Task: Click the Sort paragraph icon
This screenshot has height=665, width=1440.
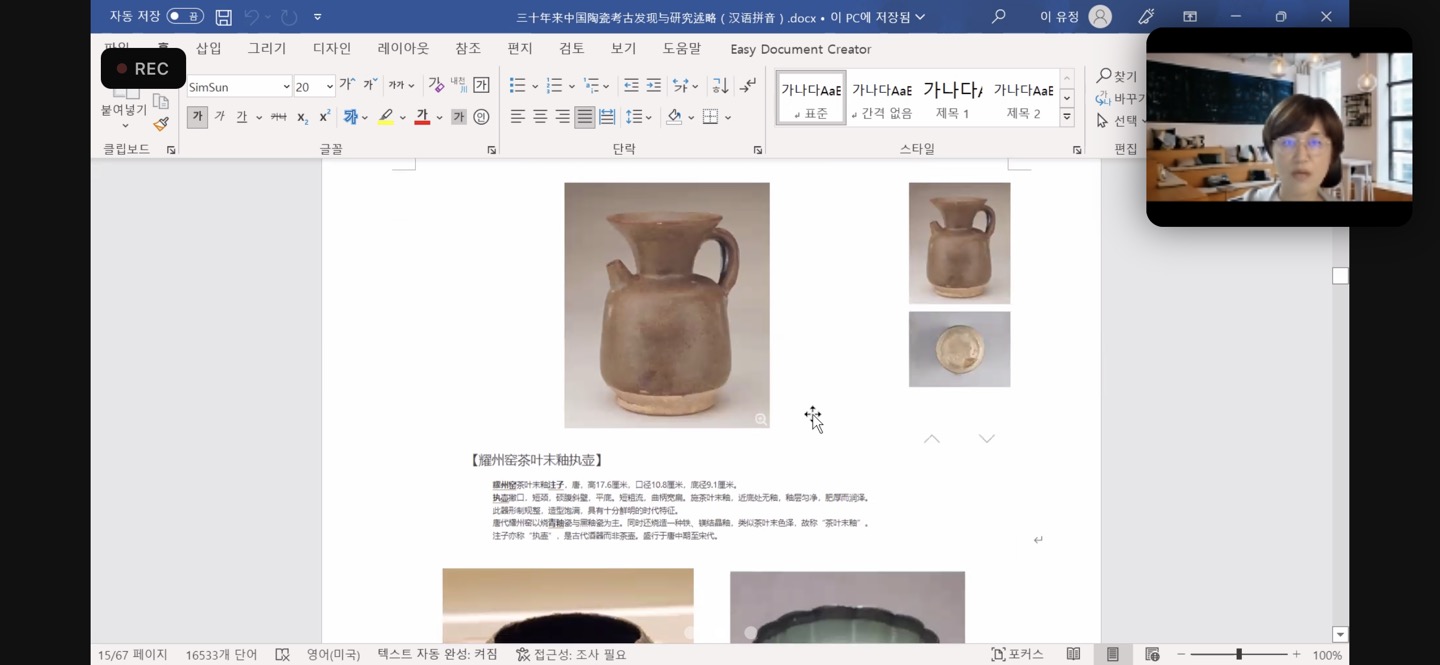Action: pyautogui.click(x=720, y=86)
